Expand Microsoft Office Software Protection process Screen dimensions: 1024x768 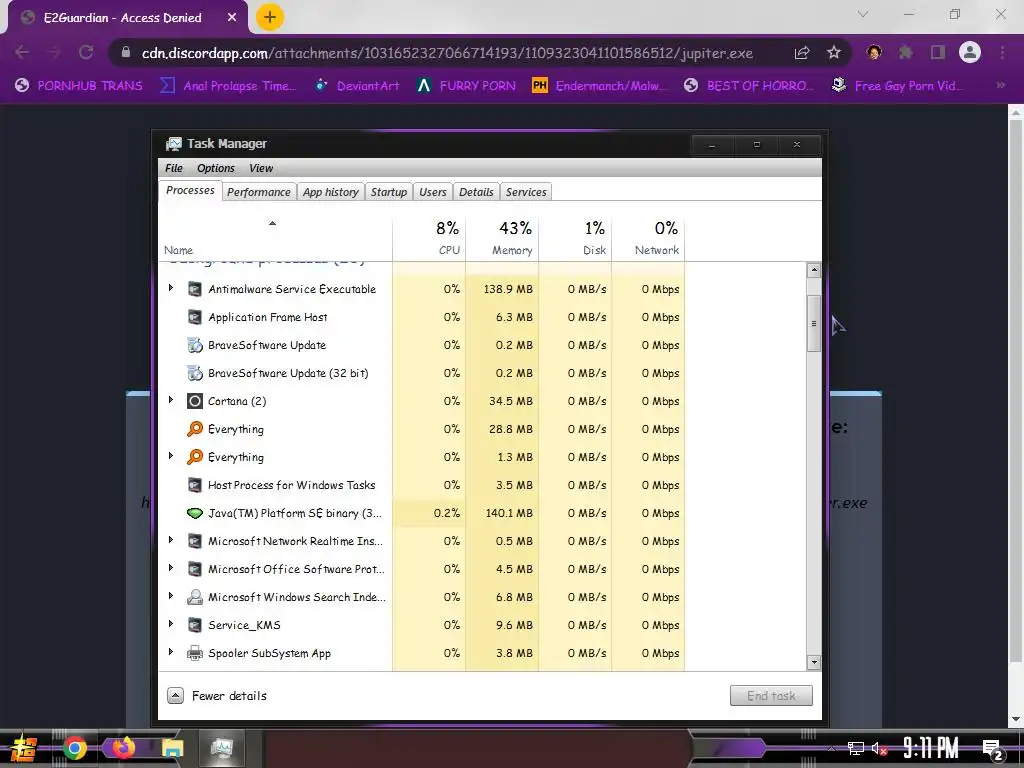pos(171,568)
